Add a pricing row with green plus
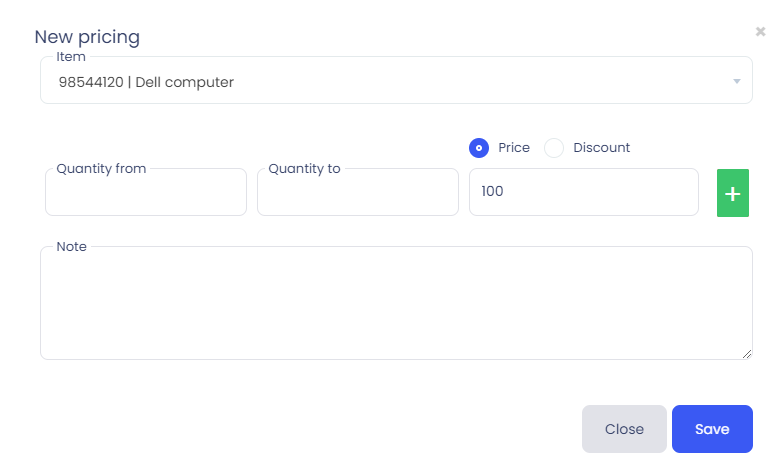Viewport: 783px width, 468px height. (733, 193)
